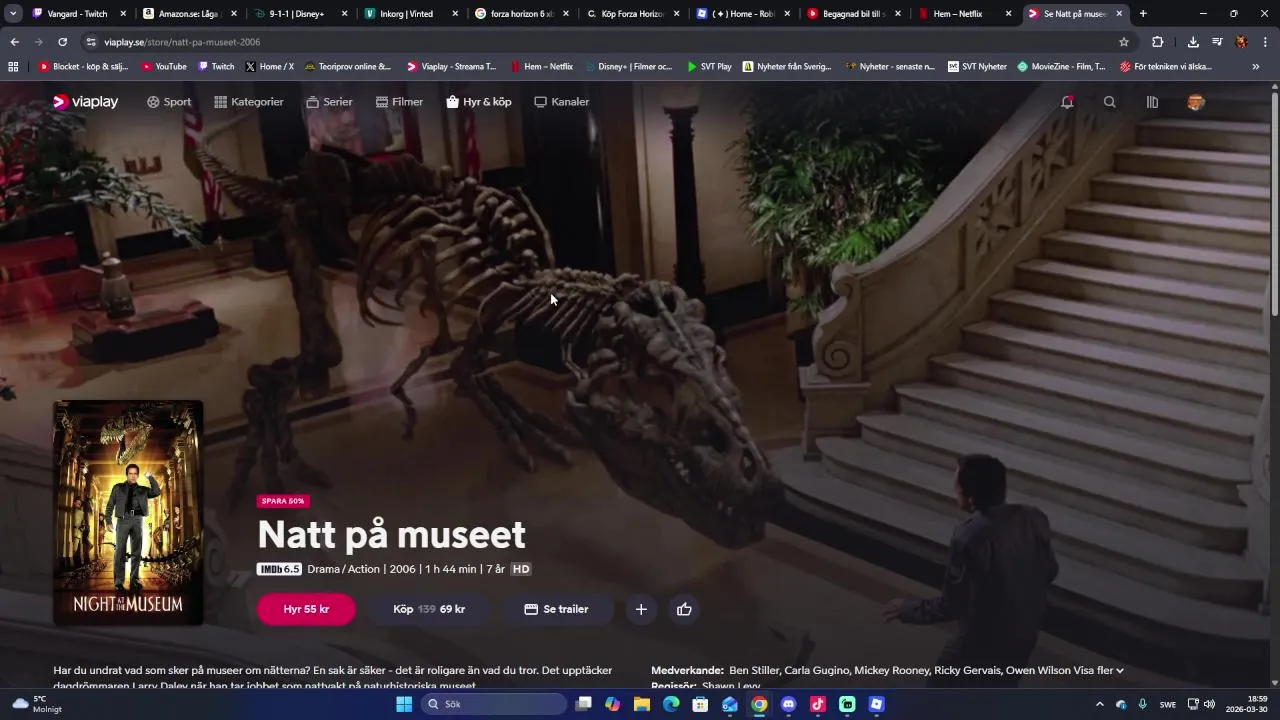Open the Microsoft Store taskbar icon

point(700,704)
